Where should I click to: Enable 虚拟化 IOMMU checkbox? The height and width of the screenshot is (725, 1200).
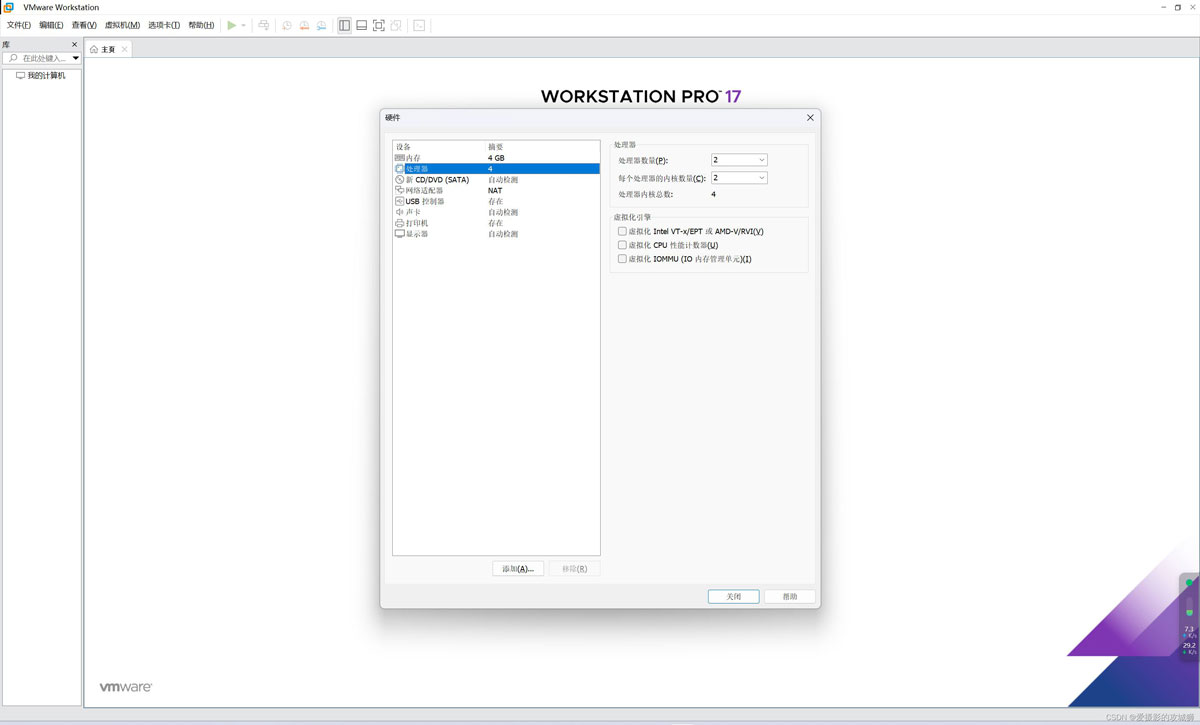(x=622, y=259)
